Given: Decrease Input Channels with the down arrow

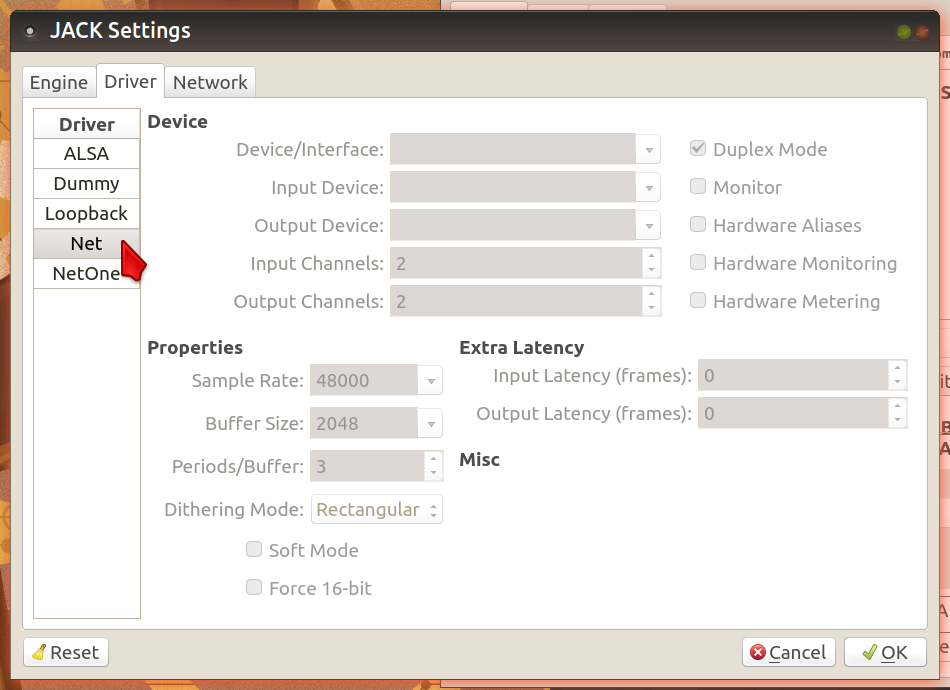Looking at the screenshot, I should [651, 270].
